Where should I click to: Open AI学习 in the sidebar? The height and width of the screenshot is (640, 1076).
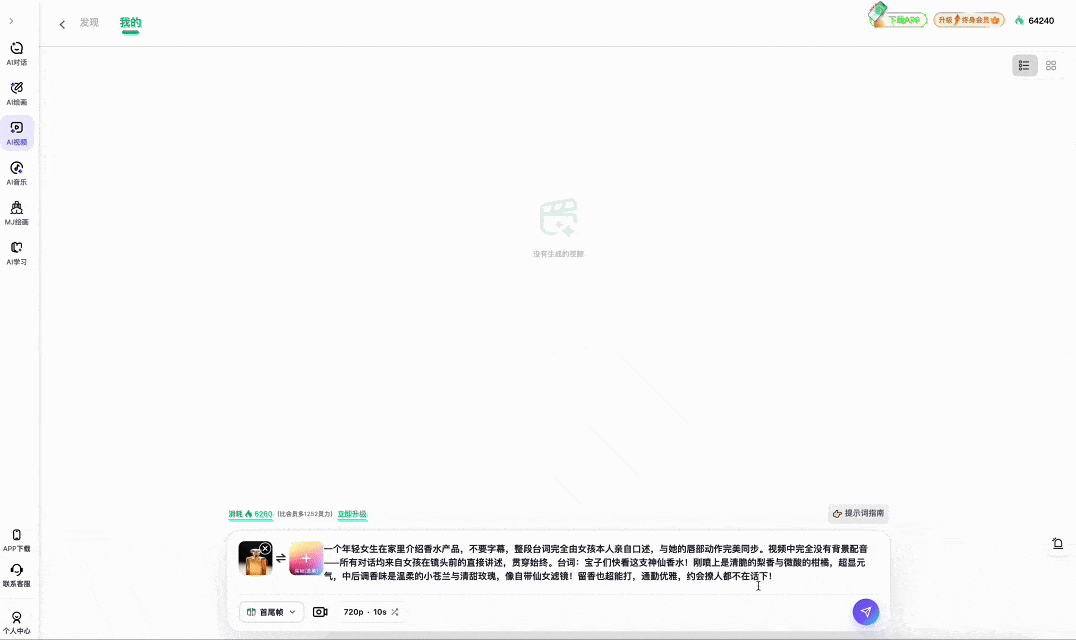click(x=16, y=252)
